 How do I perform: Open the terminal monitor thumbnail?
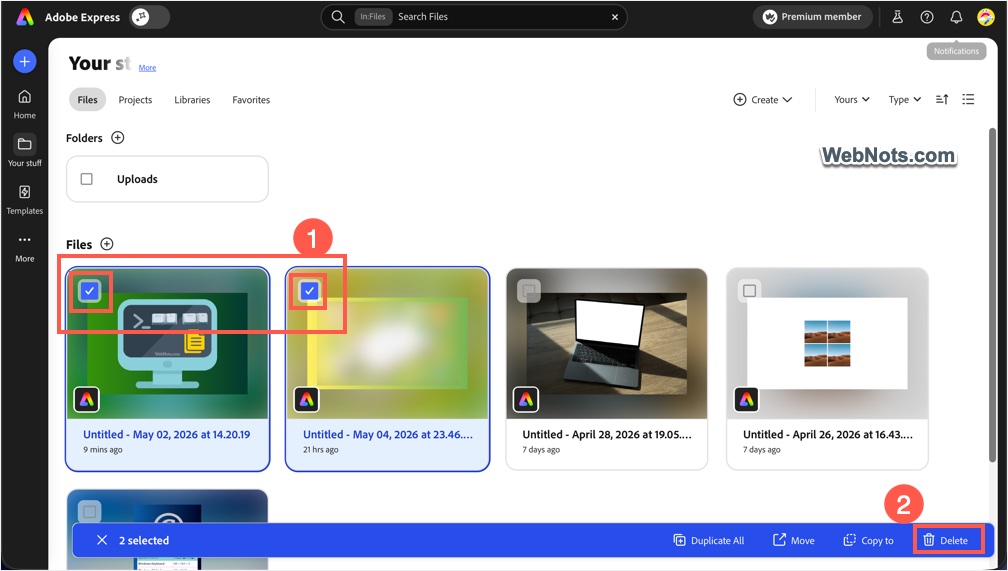(167, 343)
